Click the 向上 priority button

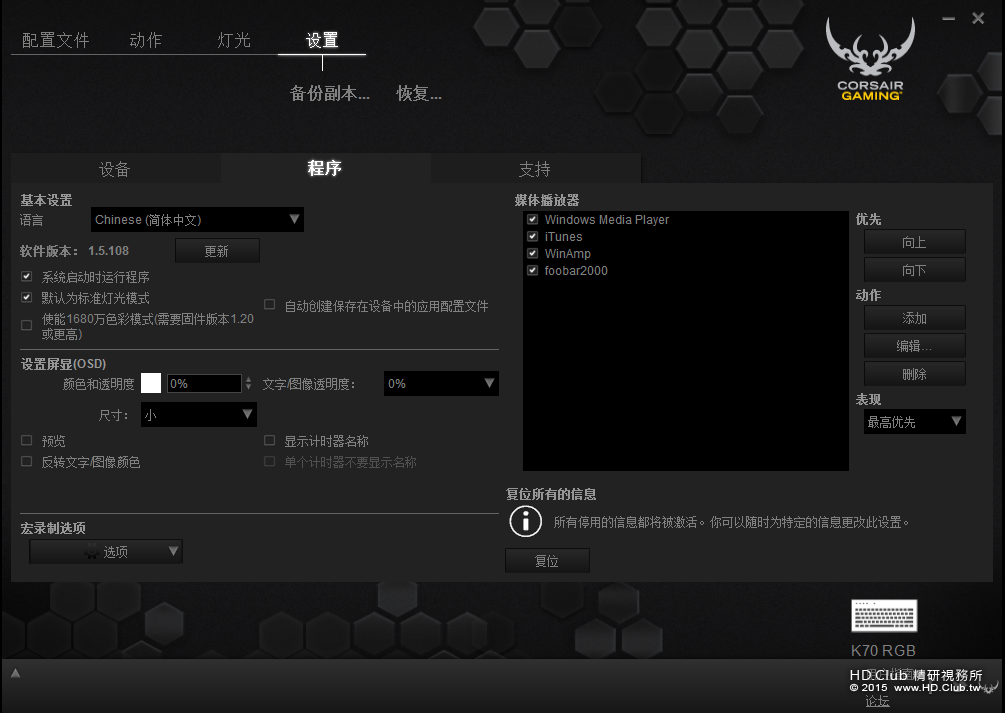915,242
